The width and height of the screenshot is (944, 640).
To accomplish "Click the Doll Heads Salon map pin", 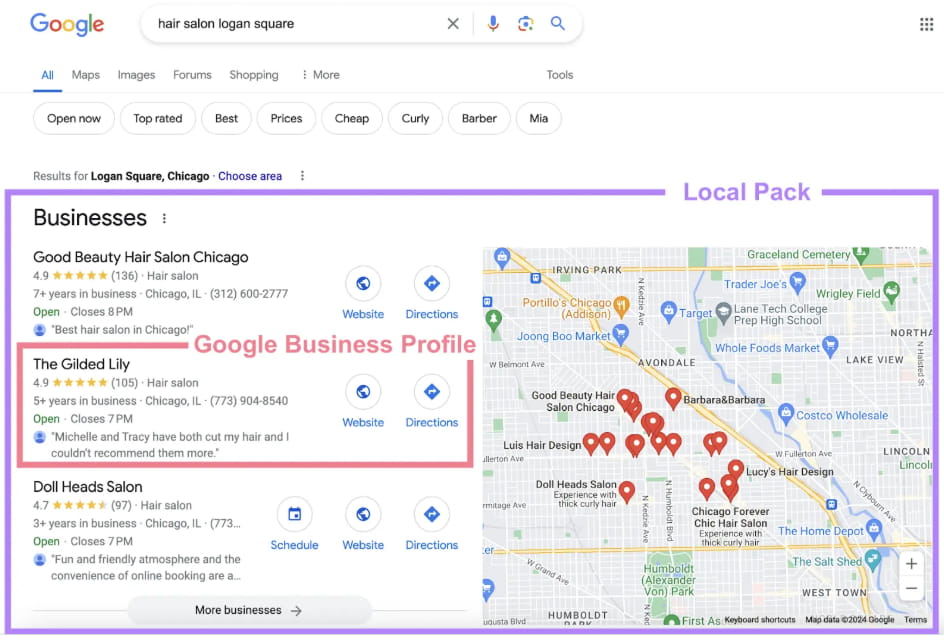I will [x=627, y=491].
